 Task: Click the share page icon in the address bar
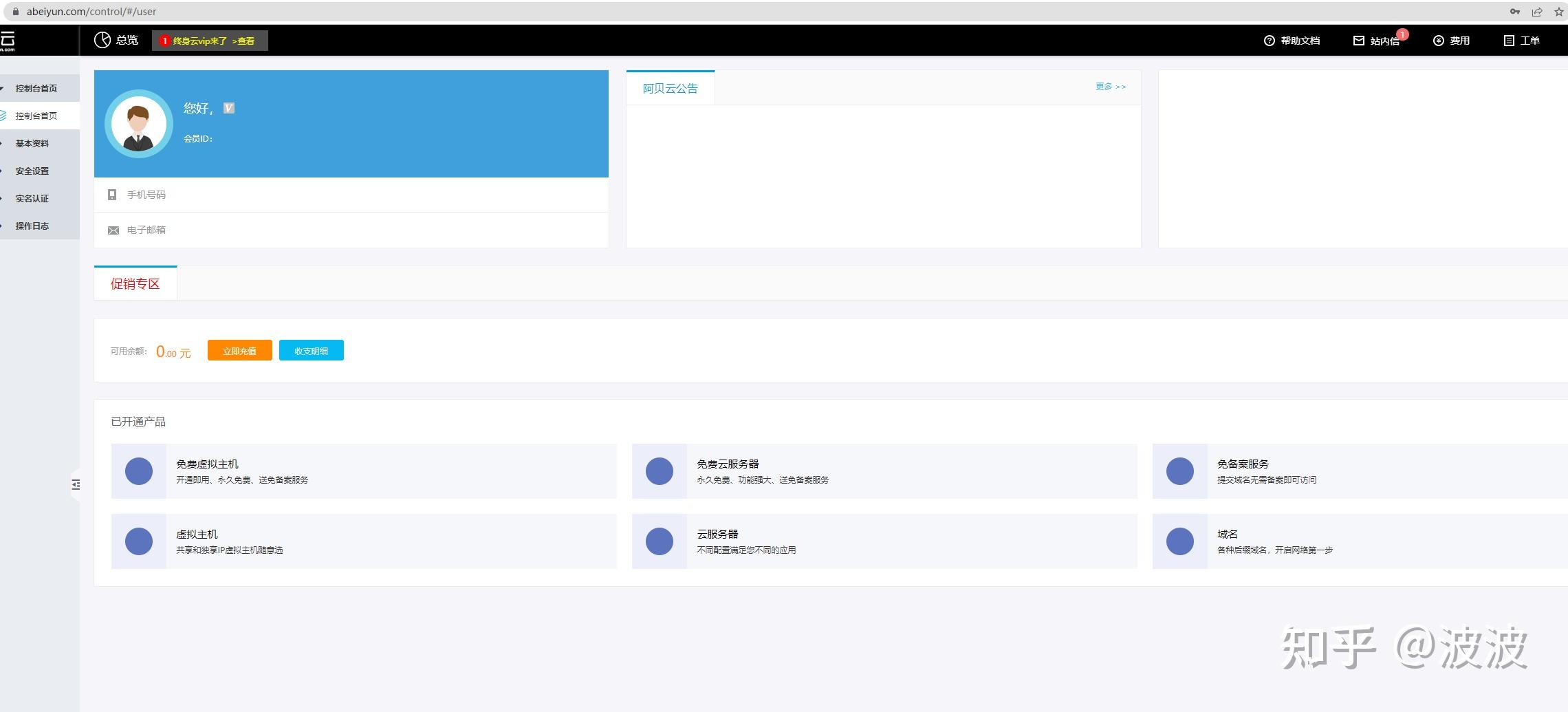pyautogui.click(x=1537, y=12)
